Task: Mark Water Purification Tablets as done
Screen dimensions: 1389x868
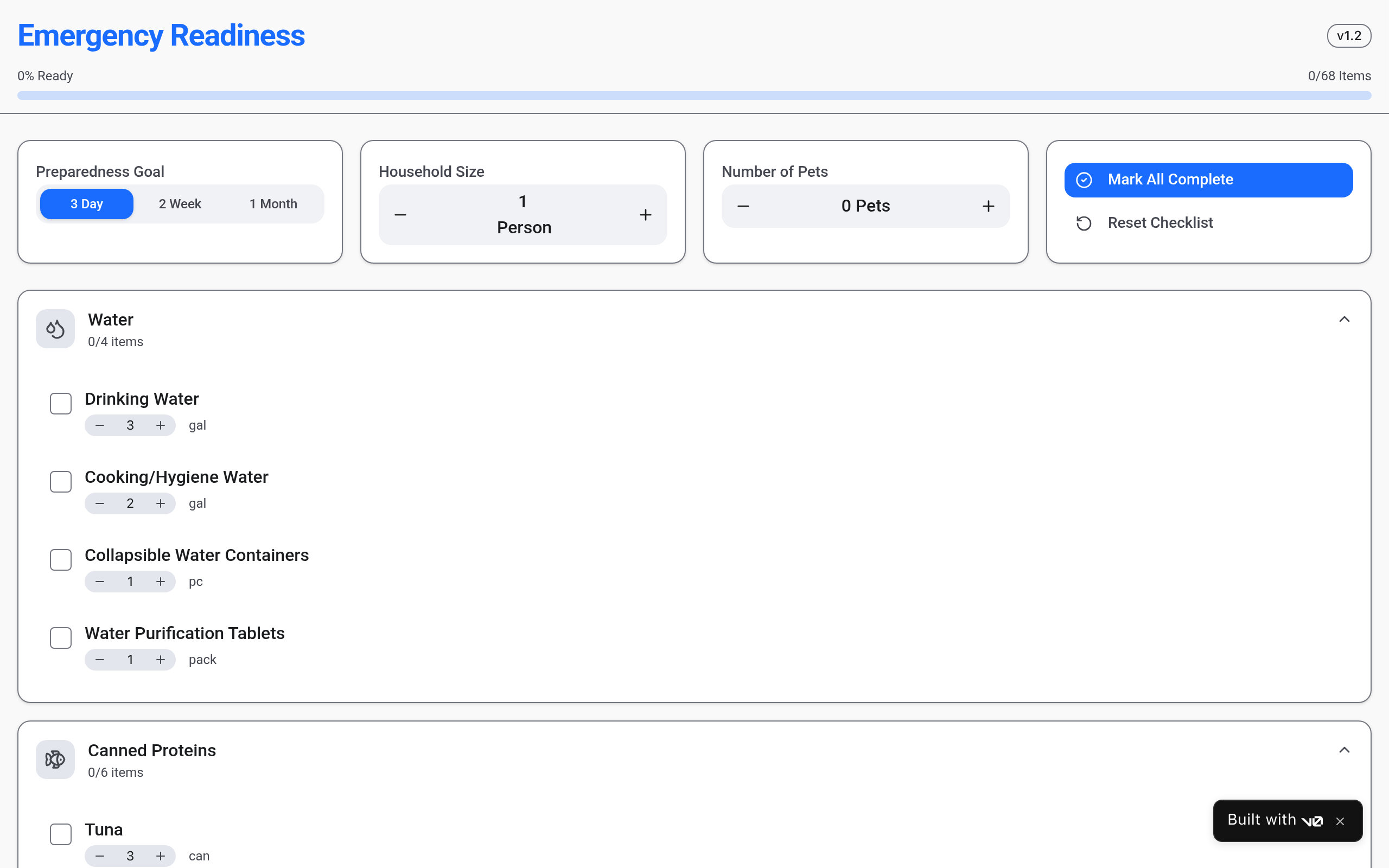Action: [61, 638]
